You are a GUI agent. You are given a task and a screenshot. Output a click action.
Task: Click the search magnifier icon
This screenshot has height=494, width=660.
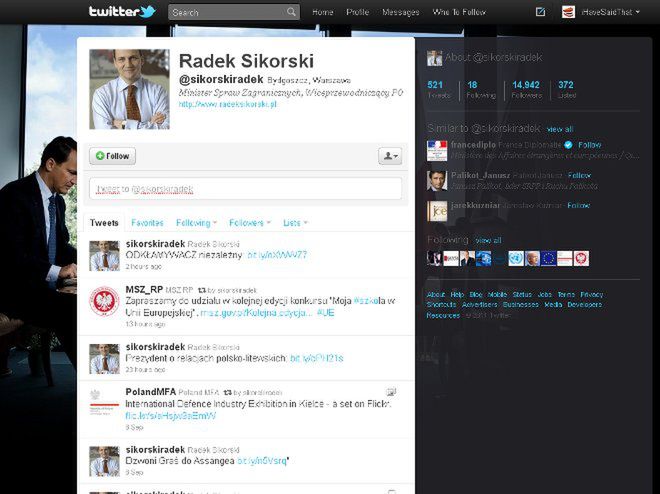click(291, 12)
